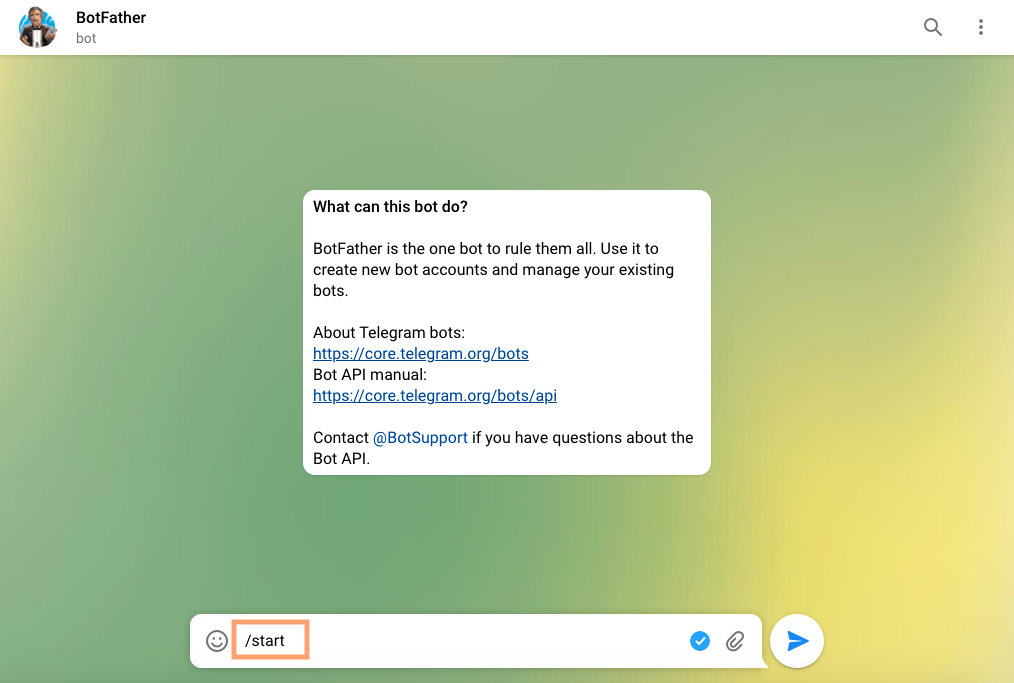Click the 'What can this bot do?' heading

[390, 207]
